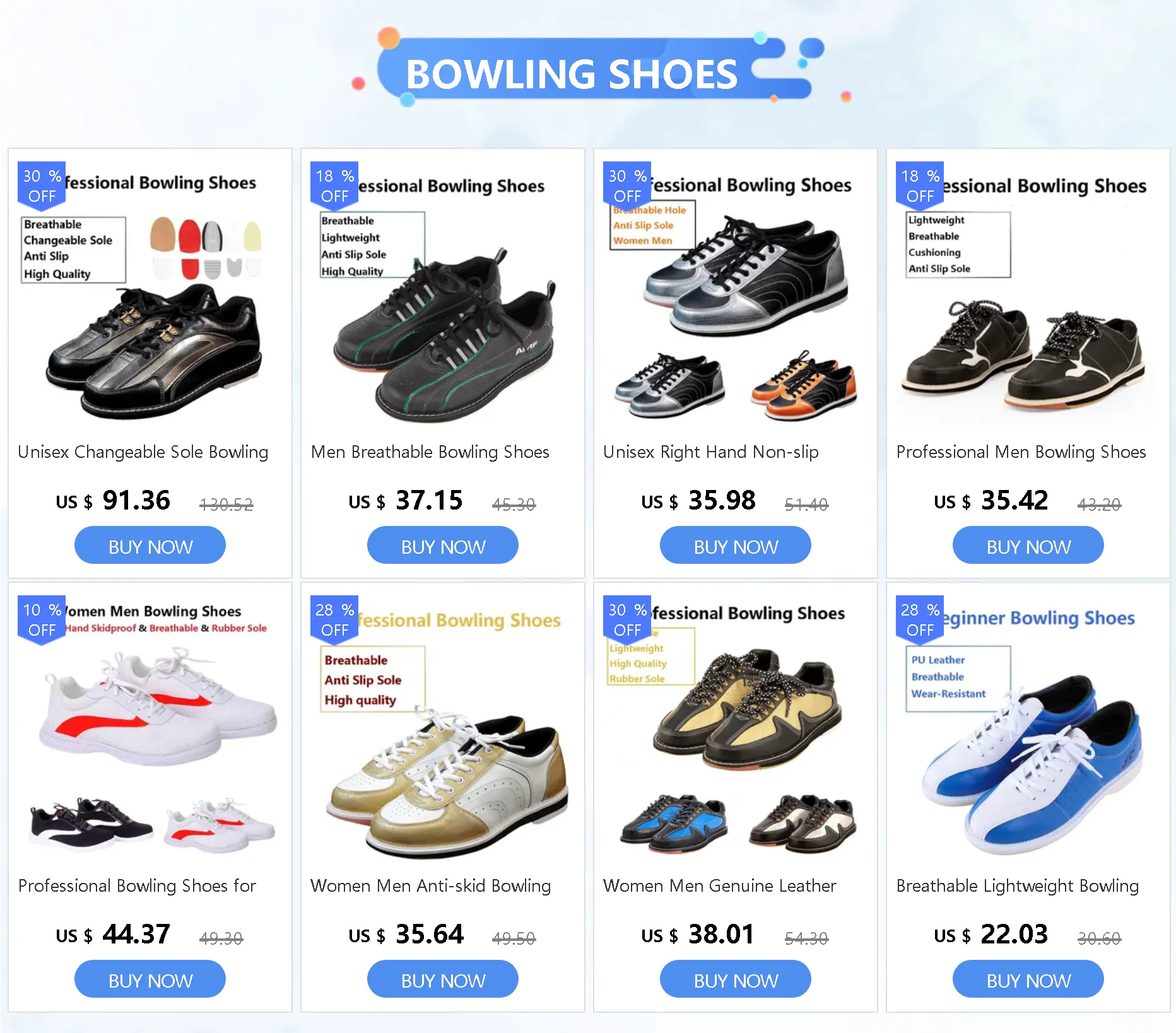Click the 10% OFF badge on white sneakers
The height and width of the screenshot is (1033, 1176).
click(x=42, y=620)
